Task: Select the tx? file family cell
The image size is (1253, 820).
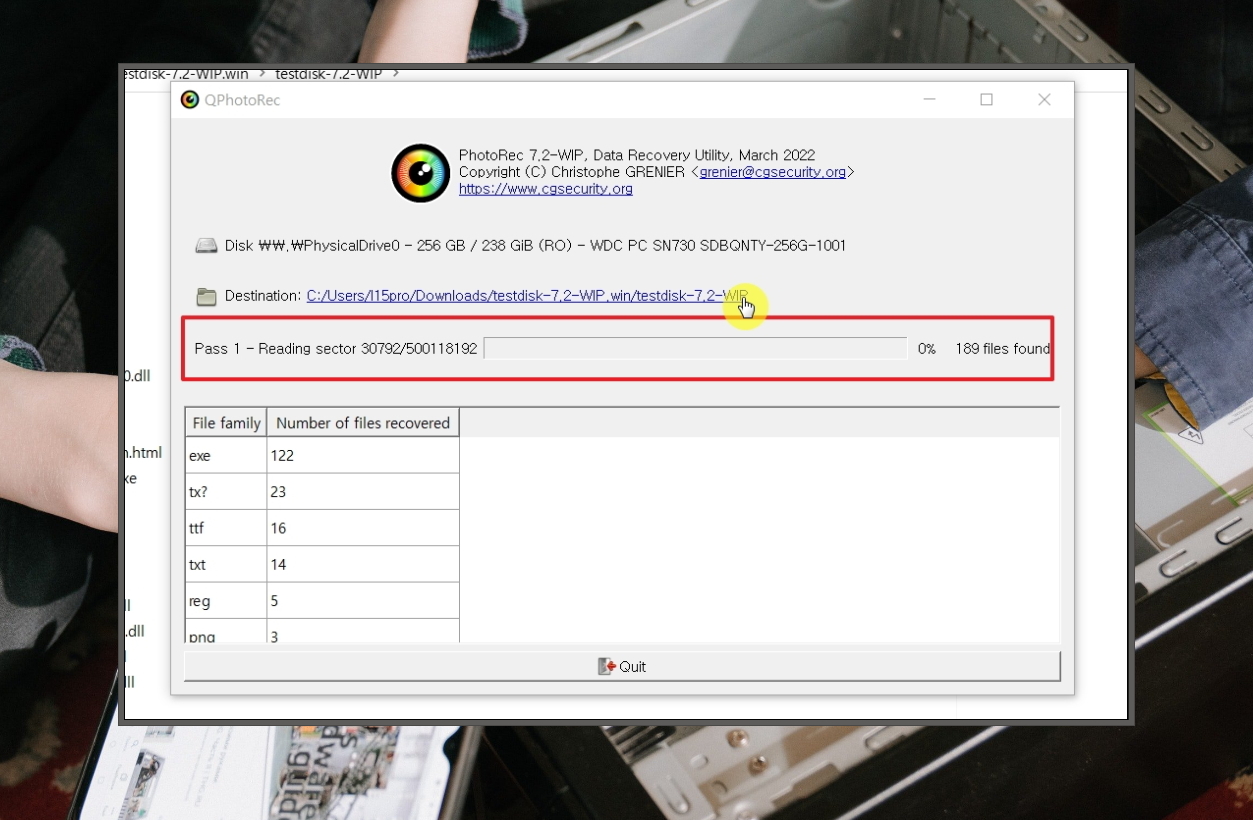Action: tap(226, 492)
